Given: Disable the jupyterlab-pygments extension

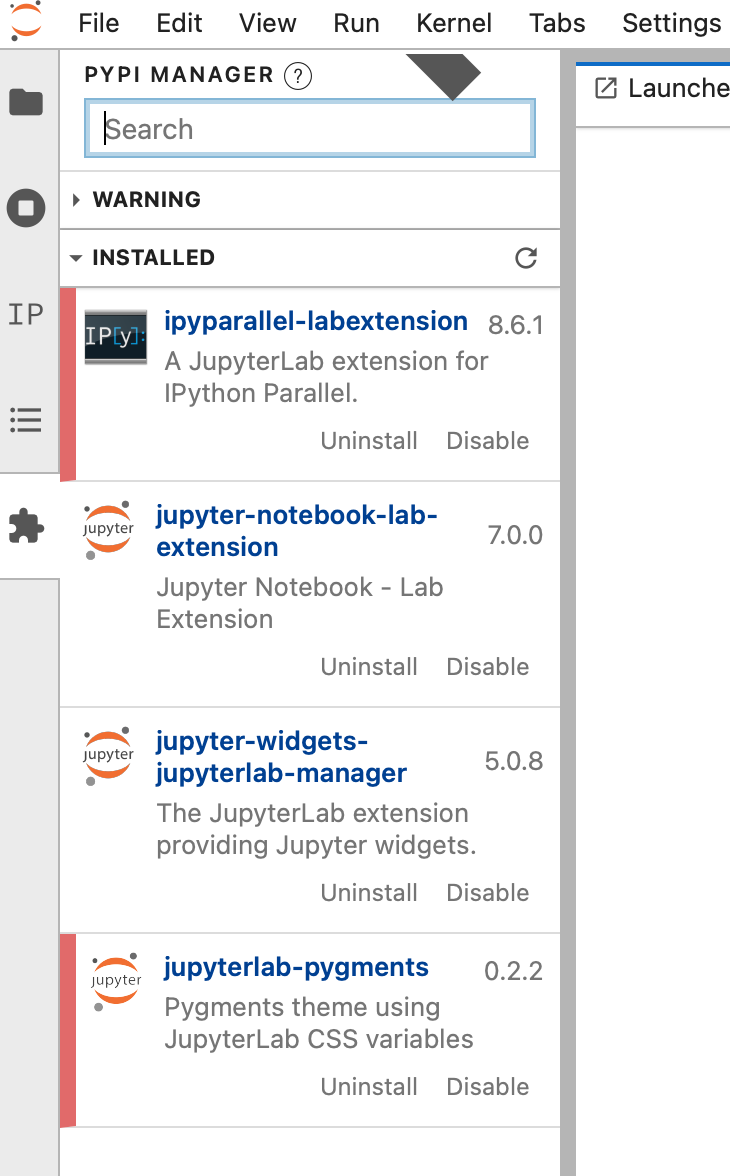Looking at the screenshot, I should pyautogui.click(x=487, y=1086).
